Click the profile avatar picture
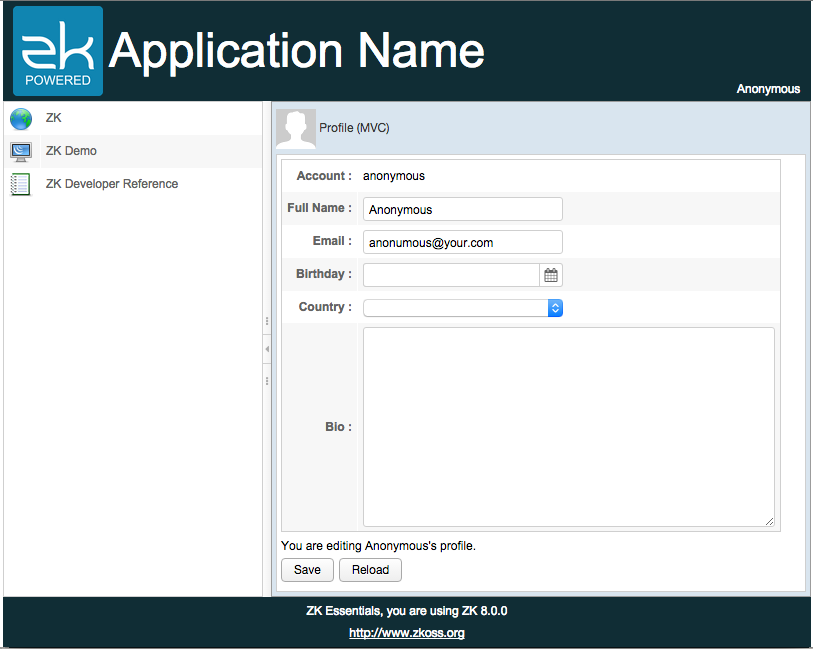Image resolution: width=813 pixels, height=649 pixels. pos(296,129)
